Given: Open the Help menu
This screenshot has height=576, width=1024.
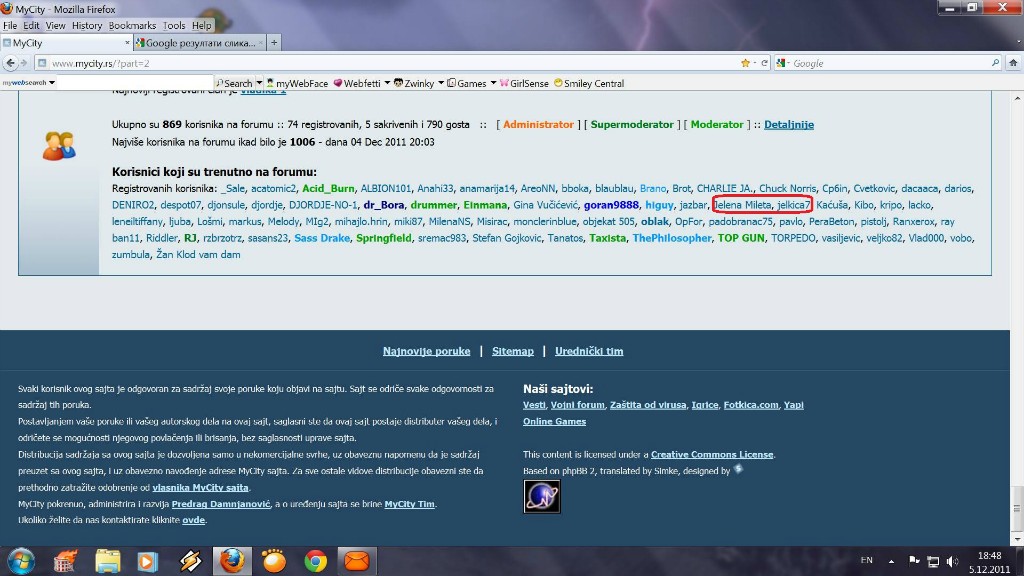Looking at the screenshot, I should point(202,25).
